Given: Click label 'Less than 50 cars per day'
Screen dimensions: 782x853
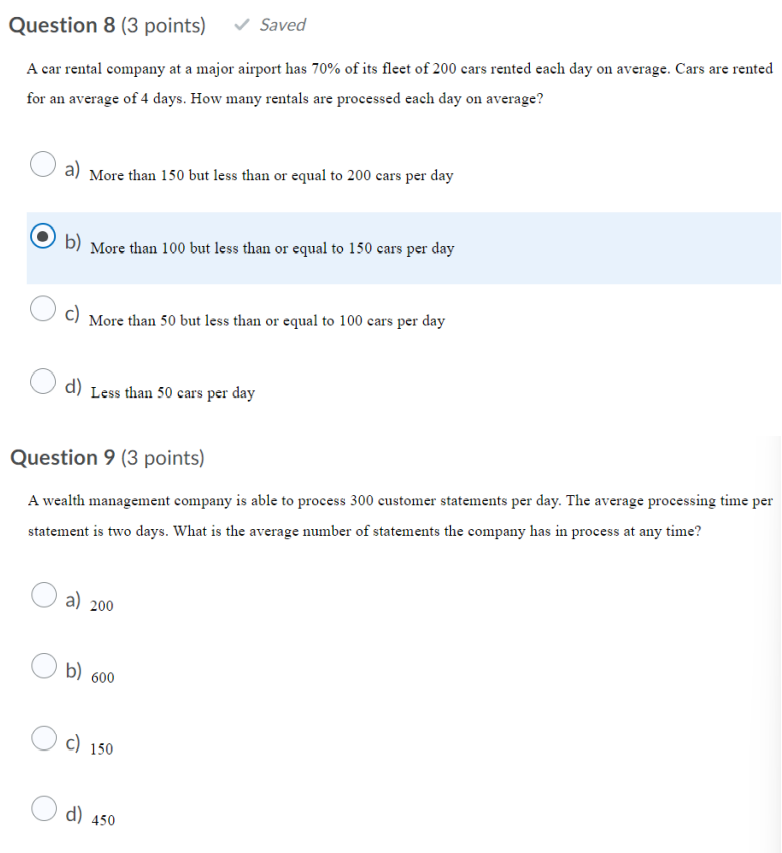Looking at the screenshot, I should [x=172, y=393].
